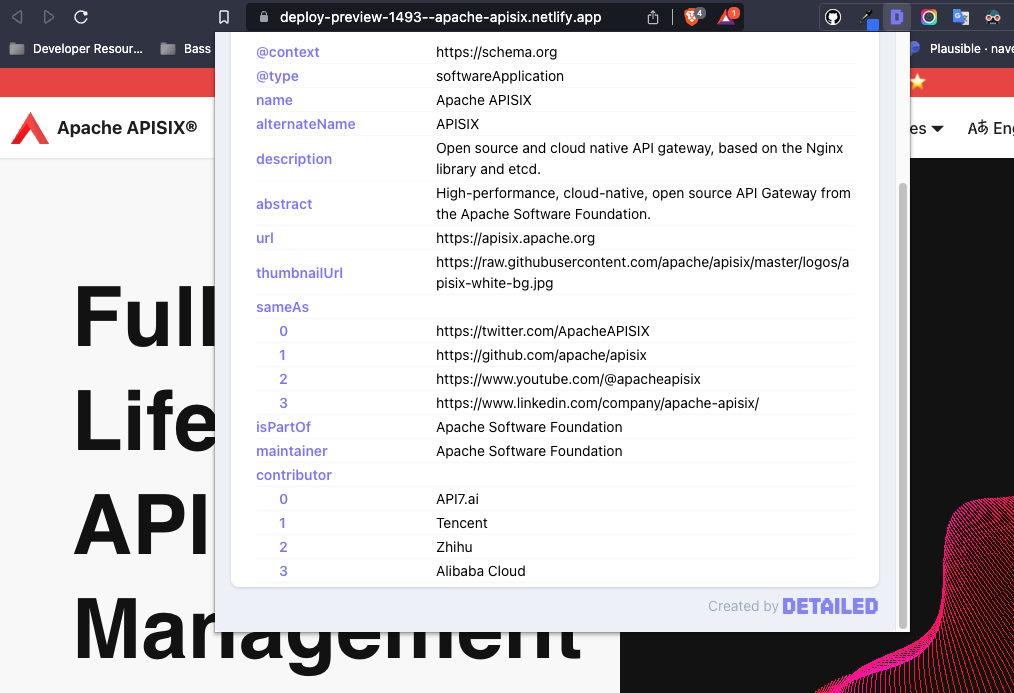The width and height of the screenshot is (1014, 693).
Task: Click the bookmark flag icon near address bar
Action: coord(224,17)
